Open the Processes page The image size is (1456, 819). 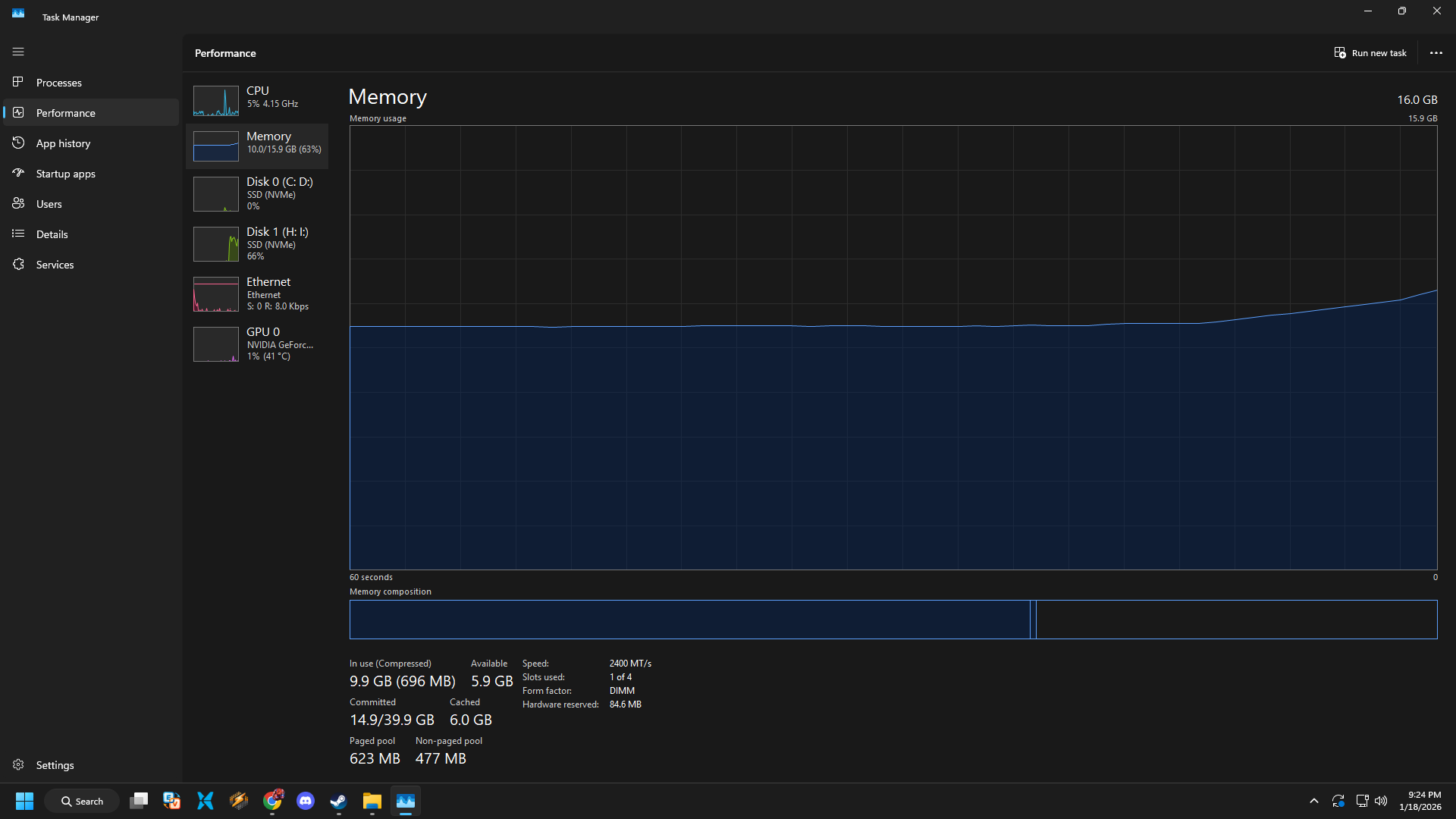[59, 83]
